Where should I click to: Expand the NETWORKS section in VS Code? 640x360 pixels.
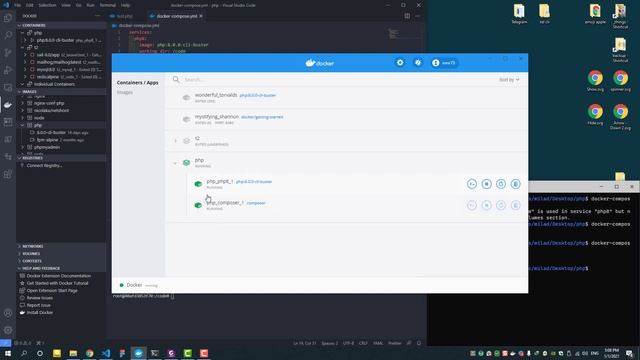pos(61,247)
